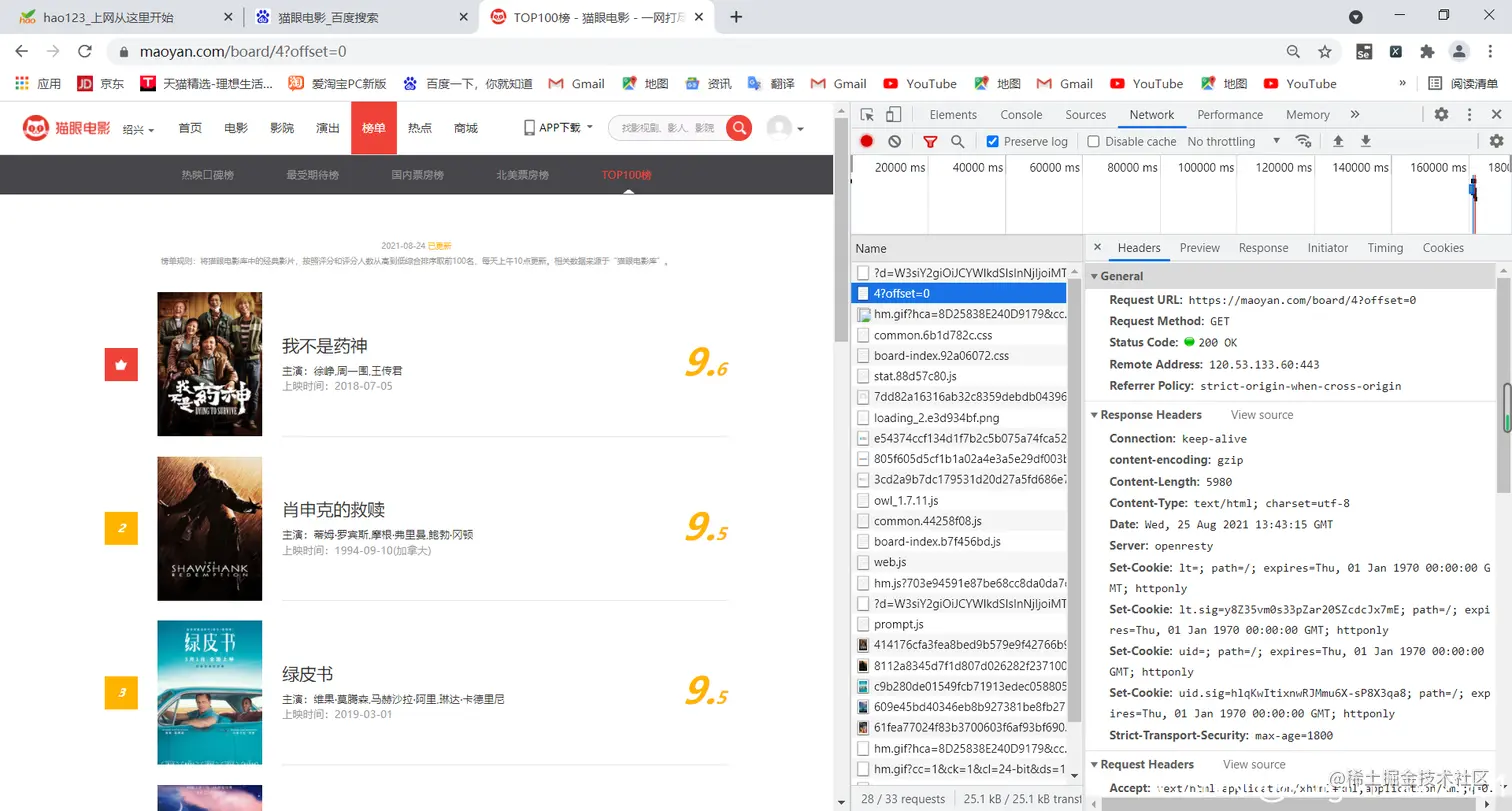Toggle the device toolbar icon in DevTools
This screenshot has width=1512, height=811.
coord(894,114)
